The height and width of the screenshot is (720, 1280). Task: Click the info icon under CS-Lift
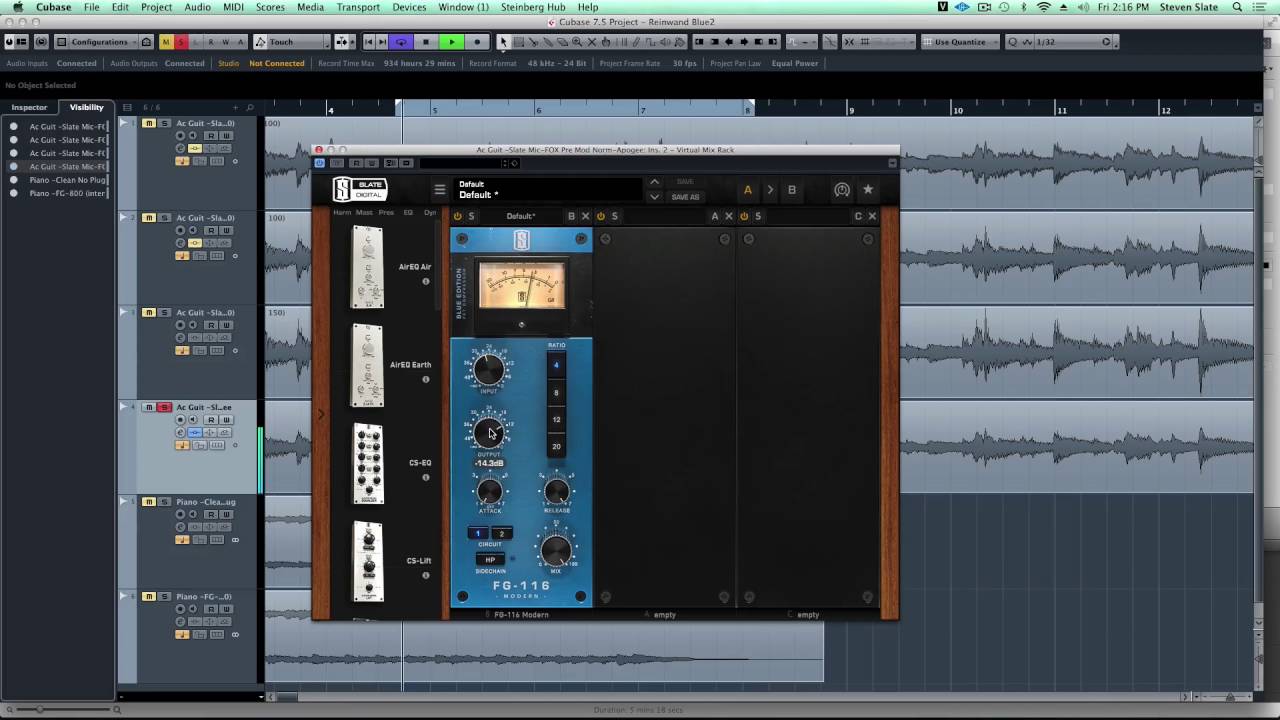point(426,575)
